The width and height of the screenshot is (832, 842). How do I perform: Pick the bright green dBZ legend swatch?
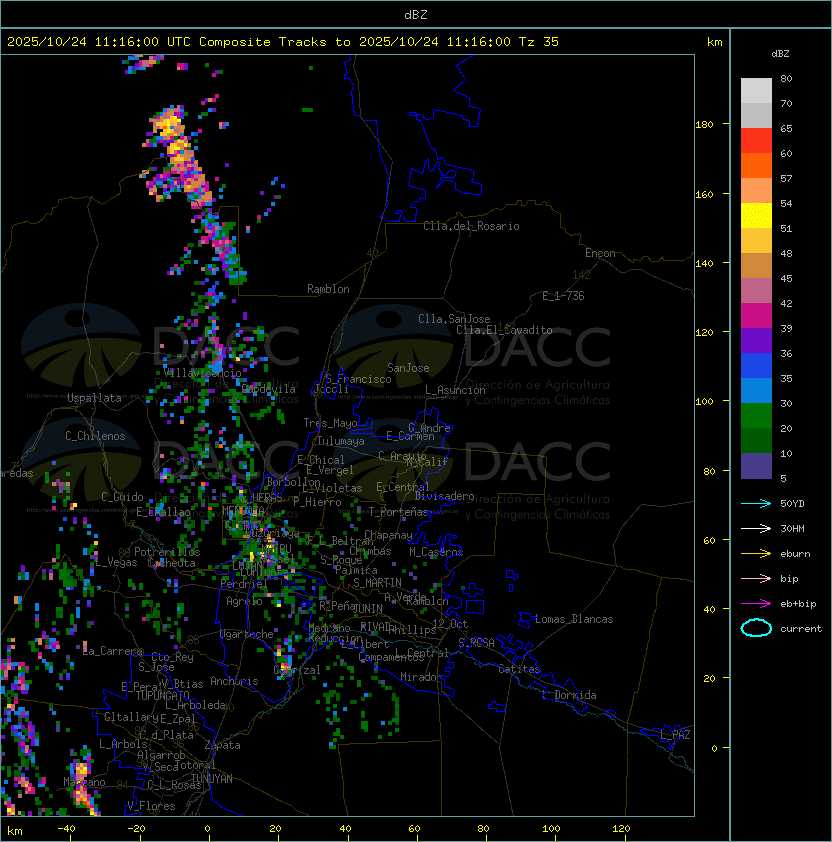tap(756, 416)
